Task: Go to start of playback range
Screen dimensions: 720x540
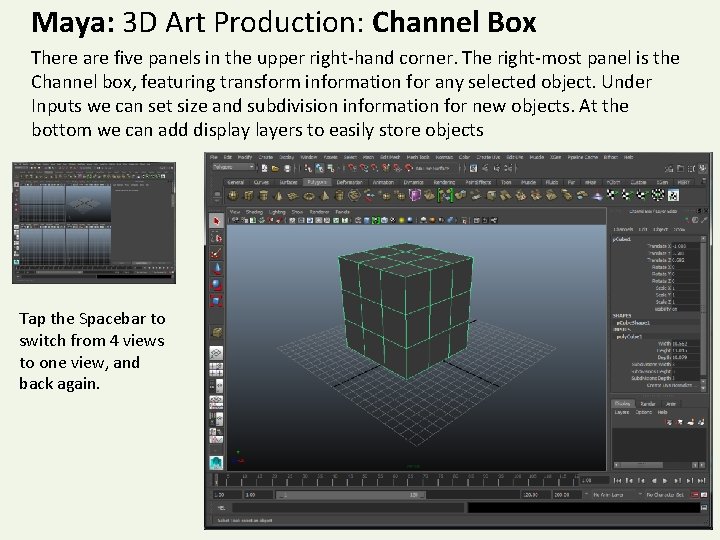Action: click(617, 481)
